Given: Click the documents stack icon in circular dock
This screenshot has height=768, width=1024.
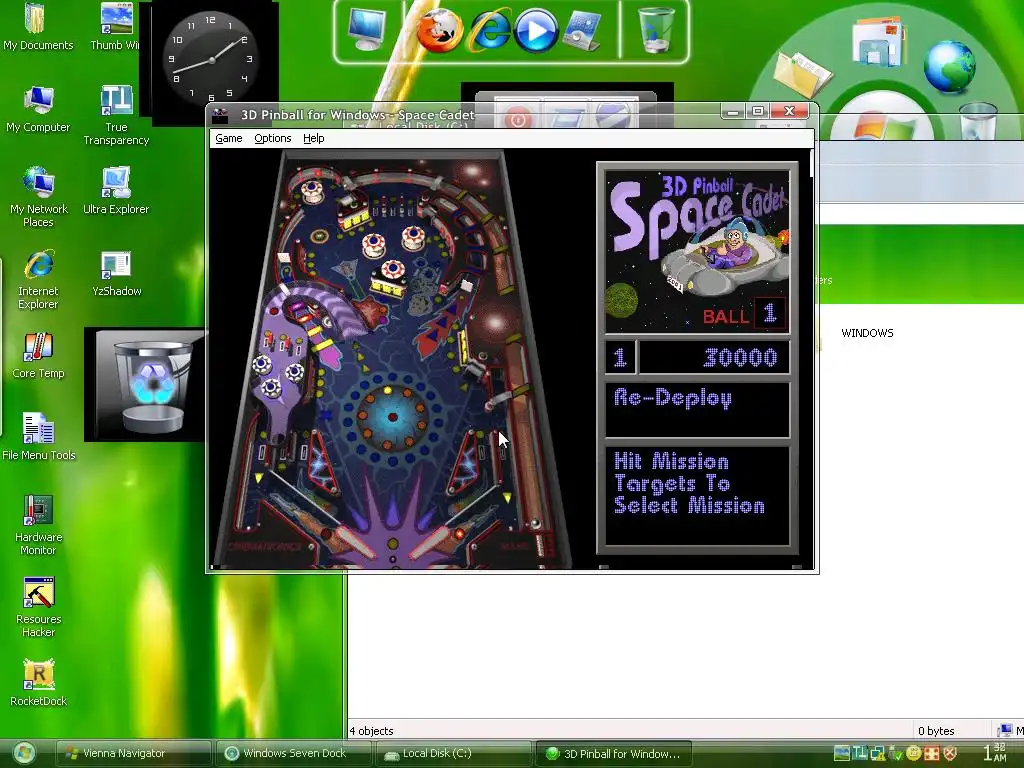Looking at the screenshot, I should pos(879,40).
